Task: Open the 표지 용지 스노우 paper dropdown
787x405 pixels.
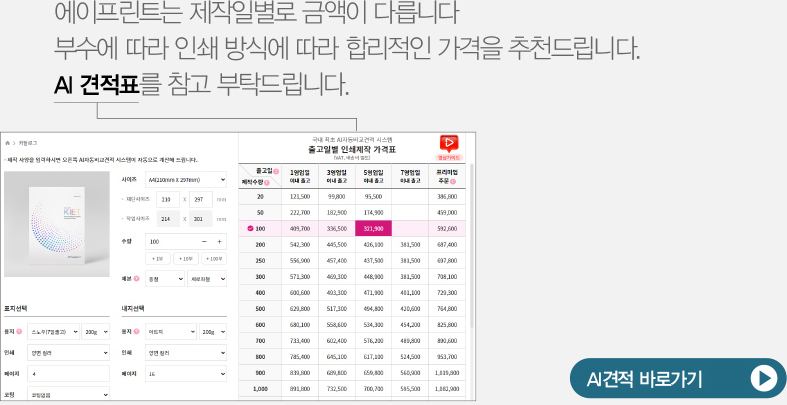Action: point(53,332)
